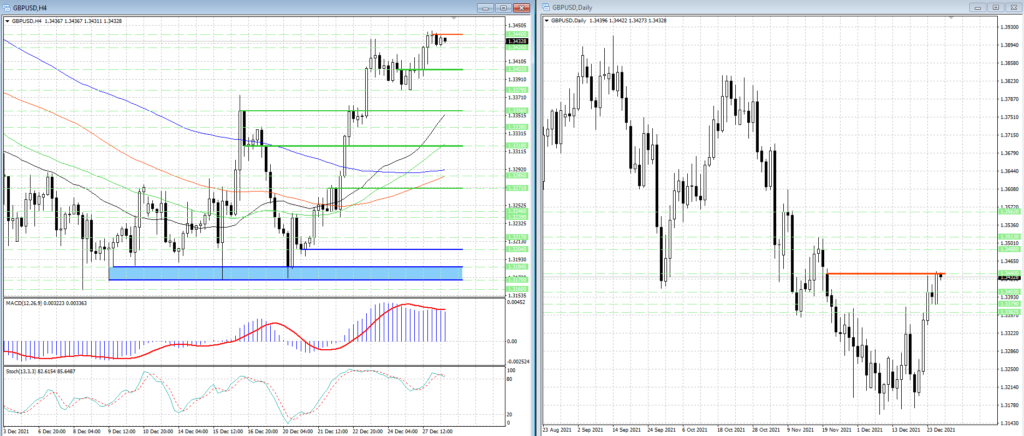Screen dimensions: 1024x436
Task: Click the black current price tag on H4 scale
Action: pos(518,42)
